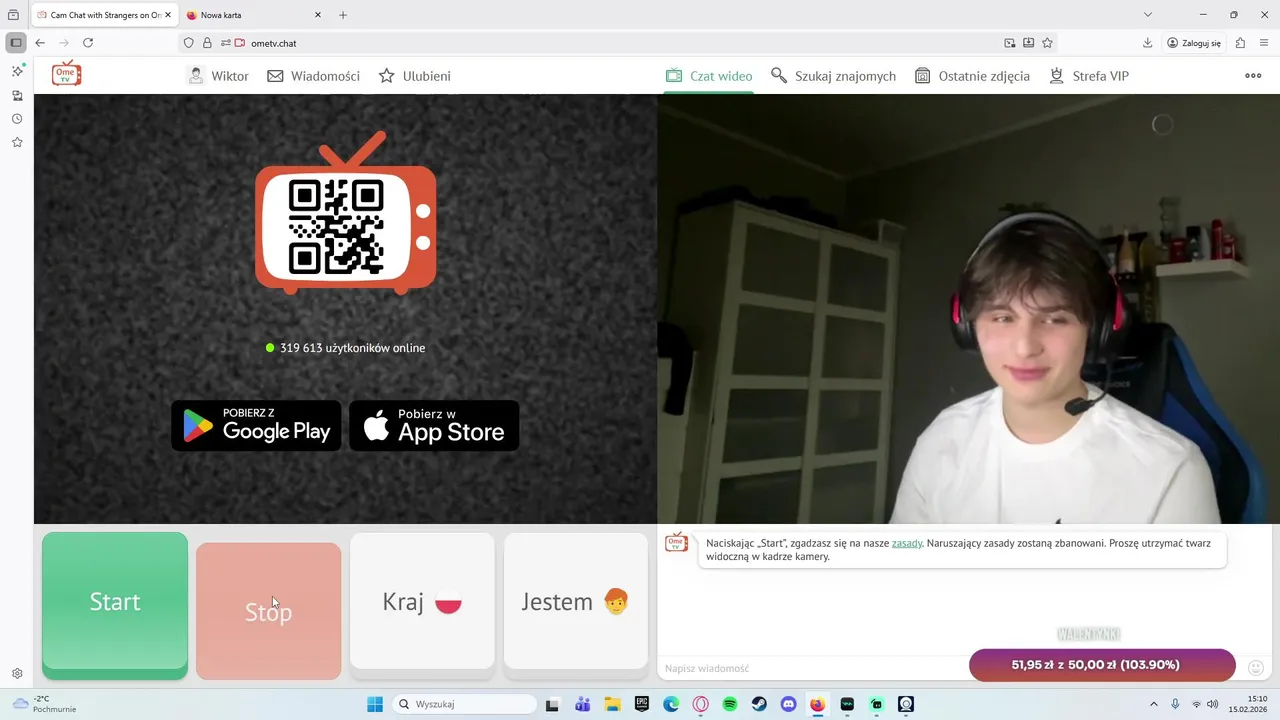Image resolution: width=1280 pixels, height=720 pixels.
Task: Click the OmeTV avatar beside the rules message
Action: pos(677,542)
